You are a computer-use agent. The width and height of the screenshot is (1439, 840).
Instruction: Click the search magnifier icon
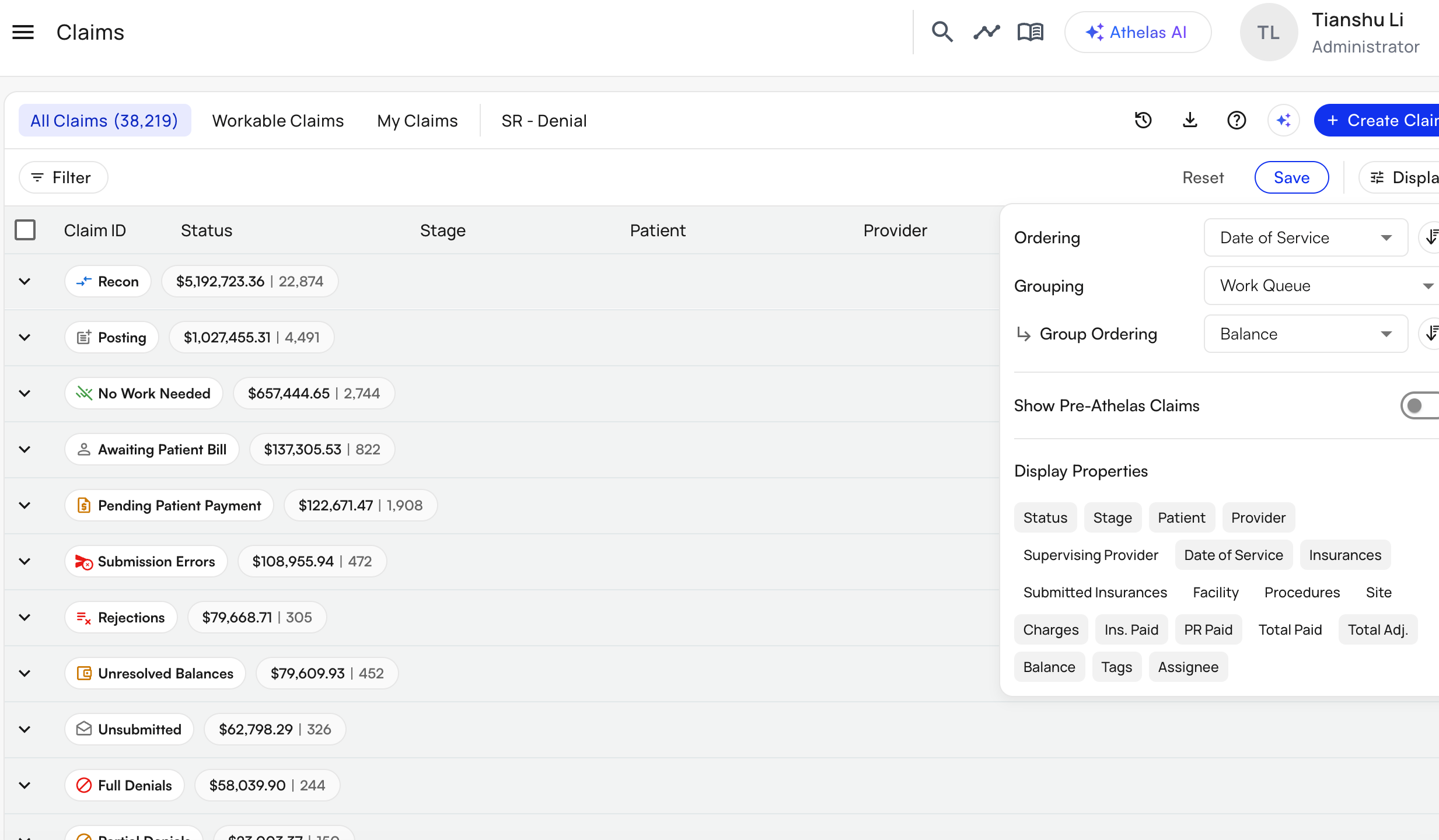pos(942,32)
